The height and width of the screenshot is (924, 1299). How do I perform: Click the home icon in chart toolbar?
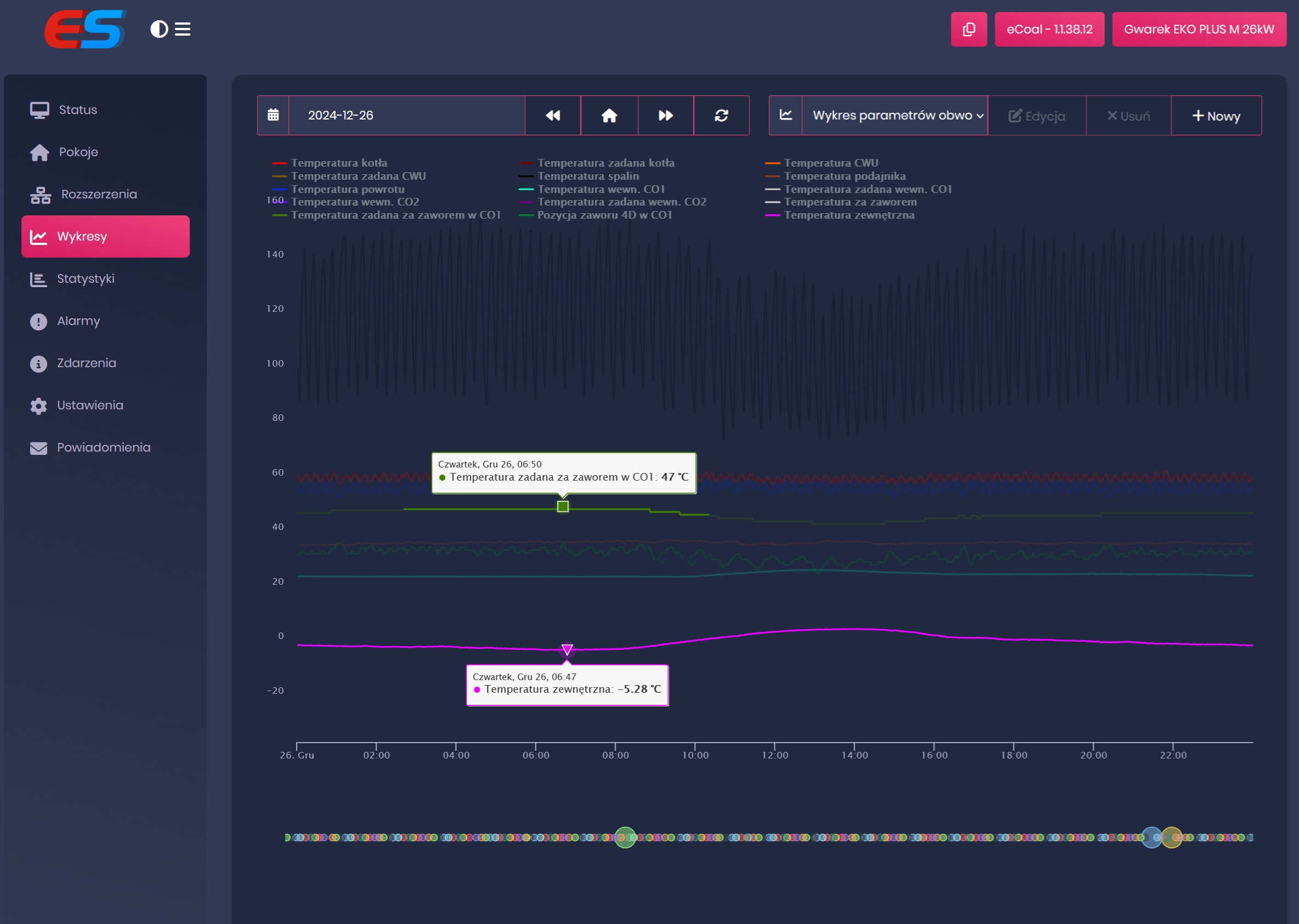coord(609,116)
